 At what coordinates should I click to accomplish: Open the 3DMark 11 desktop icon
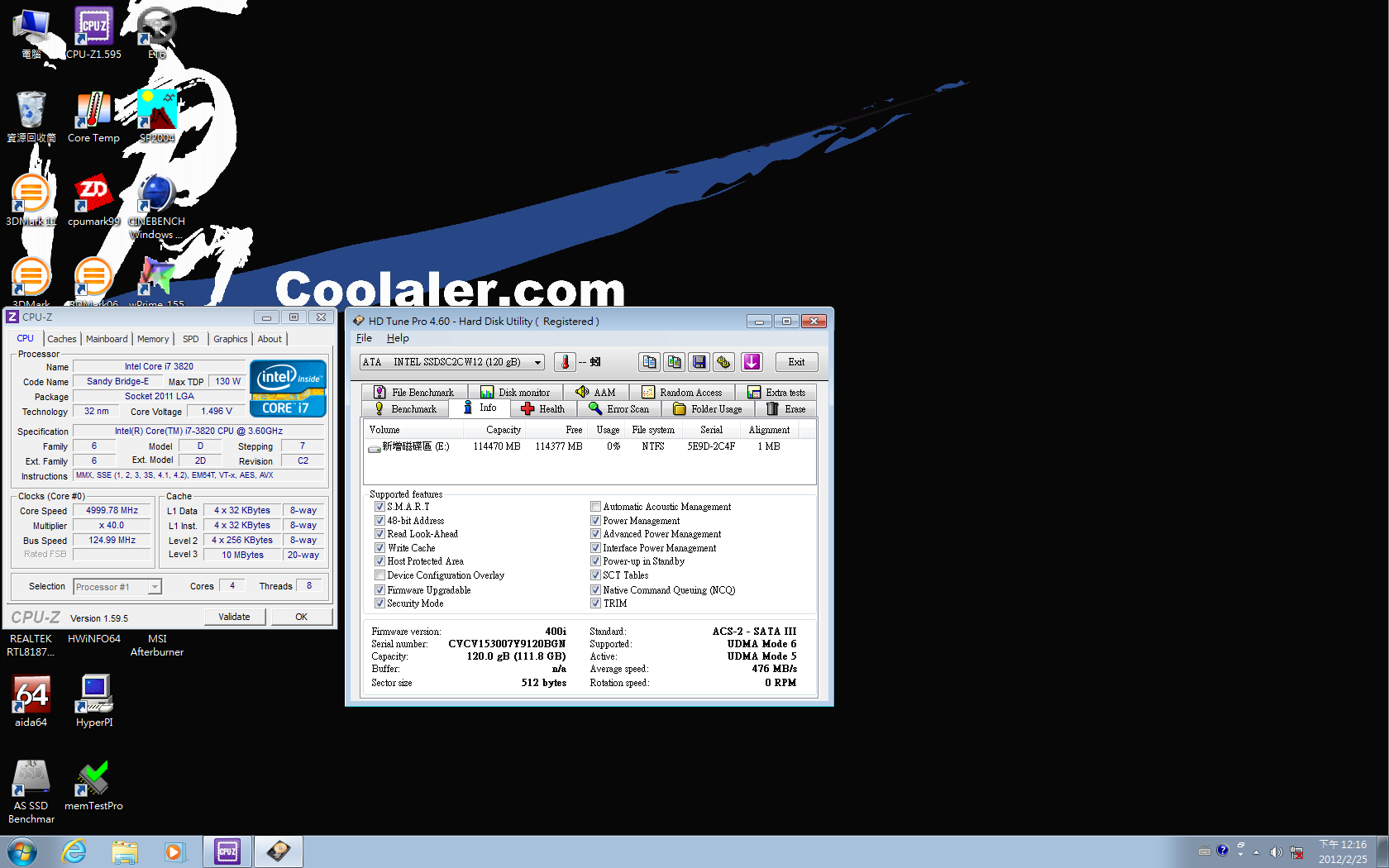point(31,201)
